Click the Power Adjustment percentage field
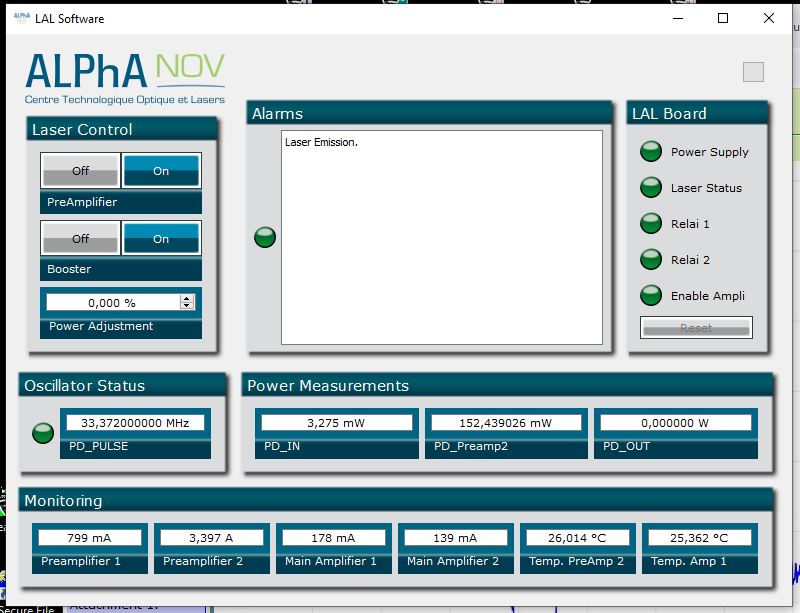 coord(112,302)
